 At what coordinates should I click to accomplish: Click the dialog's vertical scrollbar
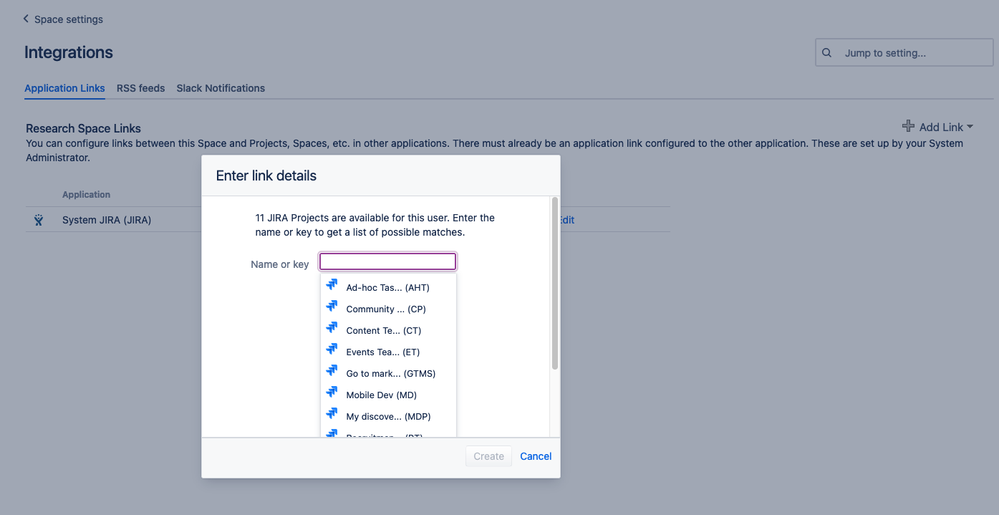tap(555, 285)
